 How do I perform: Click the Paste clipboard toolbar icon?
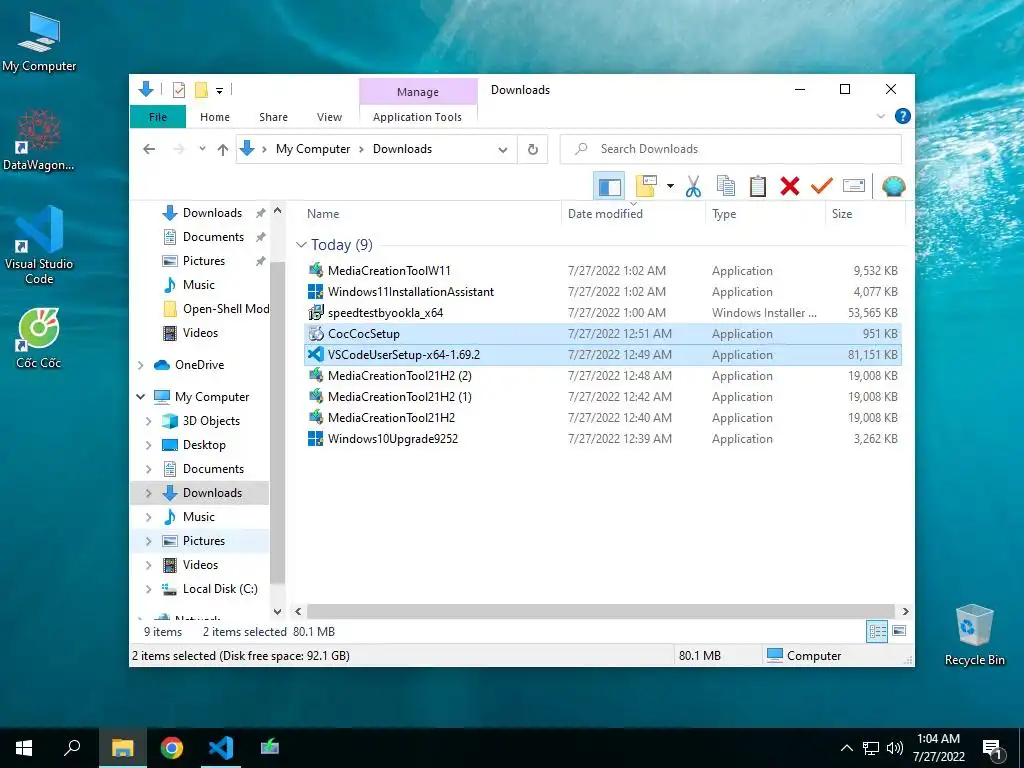click(x=758, y=187)
